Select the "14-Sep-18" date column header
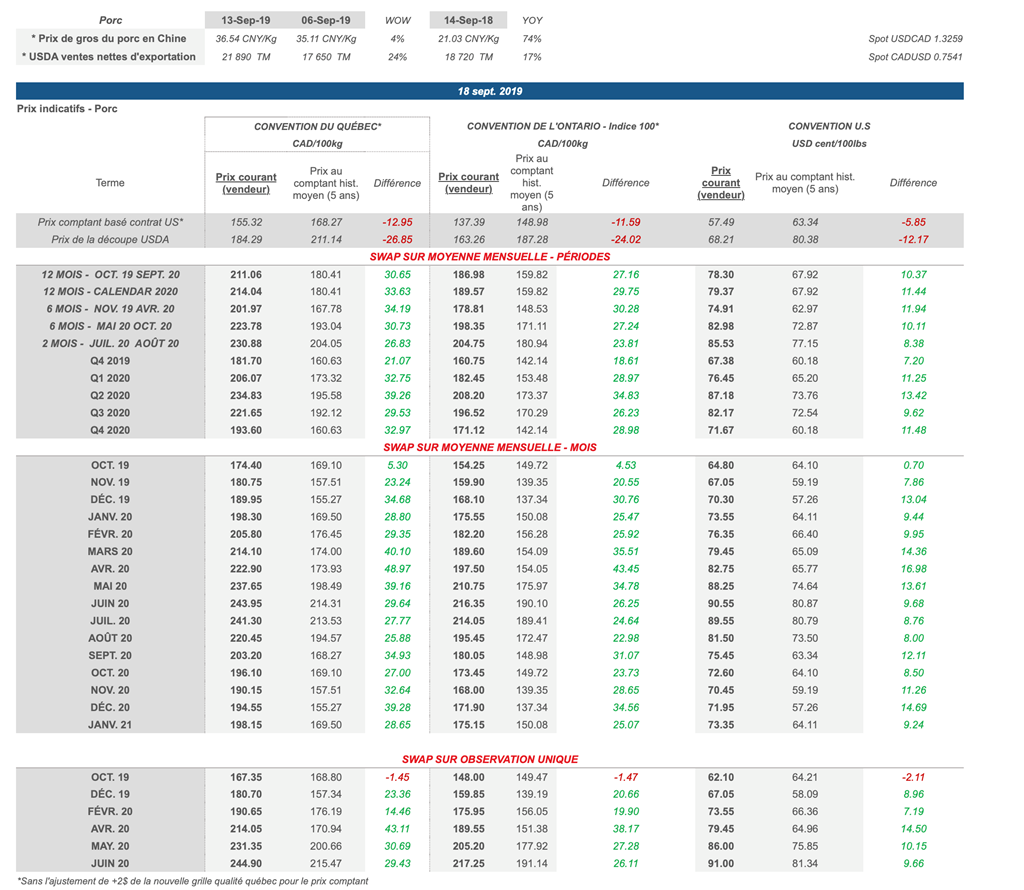Screen dimensions: 1024x890 click(470, 20)
